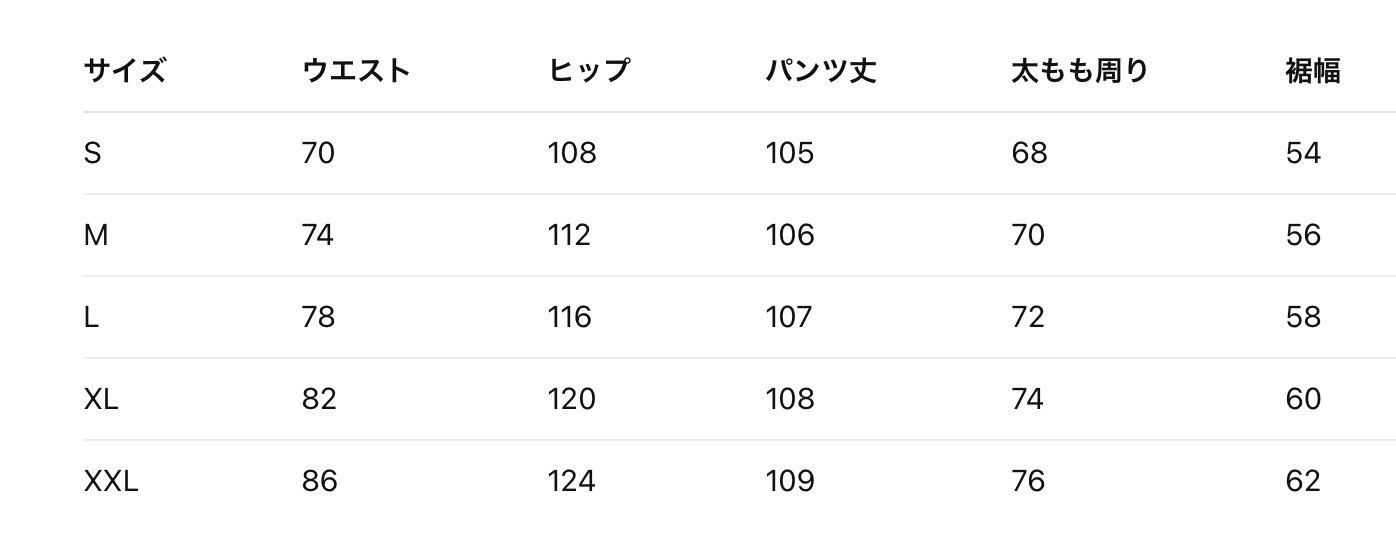Click the パンツ丈 column header

pyautogui.click(x=821, y=71)
